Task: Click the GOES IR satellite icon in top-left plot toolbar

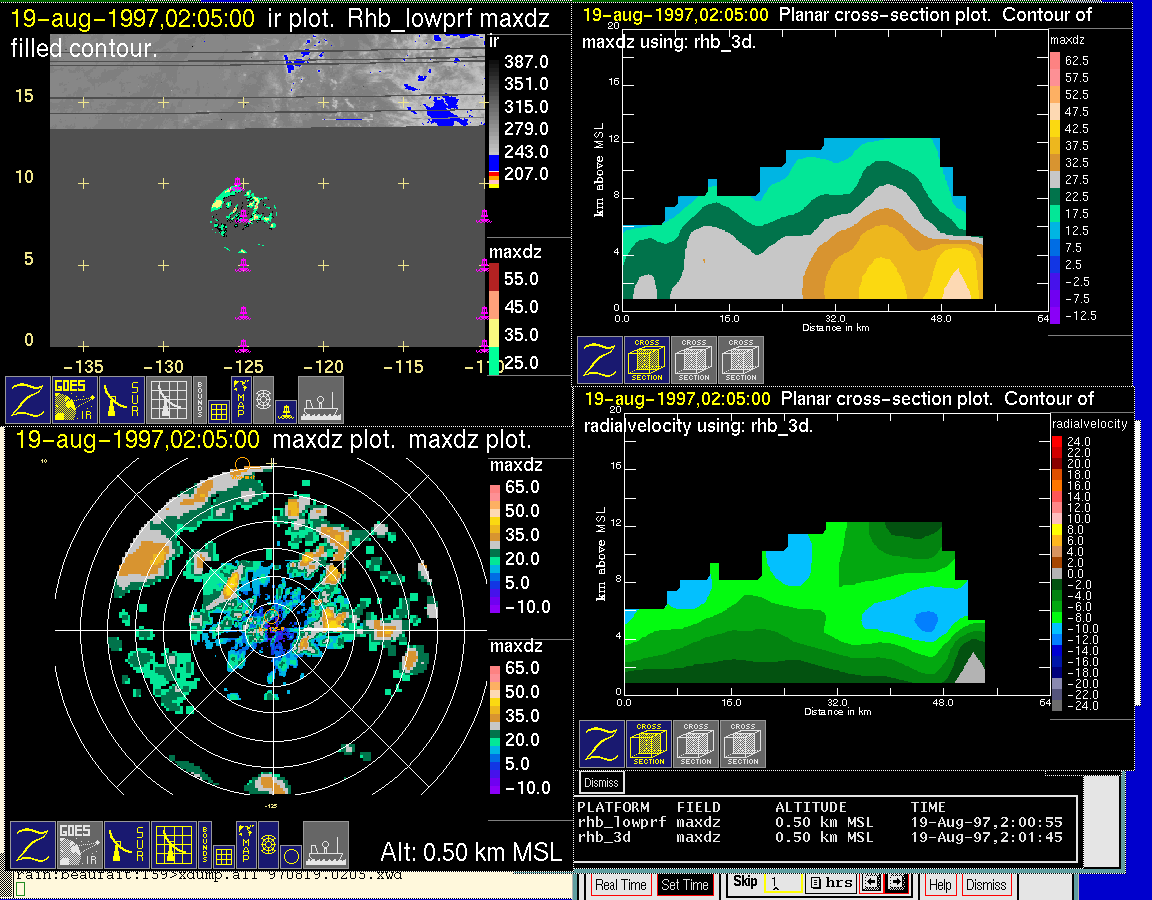Action: click(x=76, y=400)
